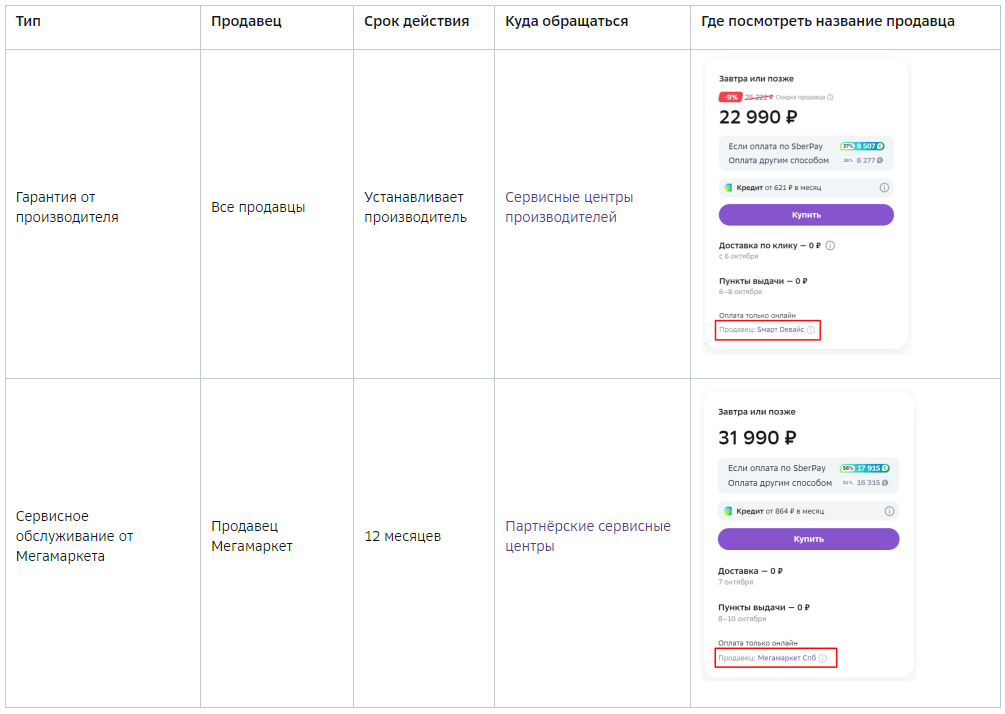The height and width of the screenshot is (714, 1005).
Task: Click info icon in Кредит от 621 ₽ row
Action: click(884, 188)
